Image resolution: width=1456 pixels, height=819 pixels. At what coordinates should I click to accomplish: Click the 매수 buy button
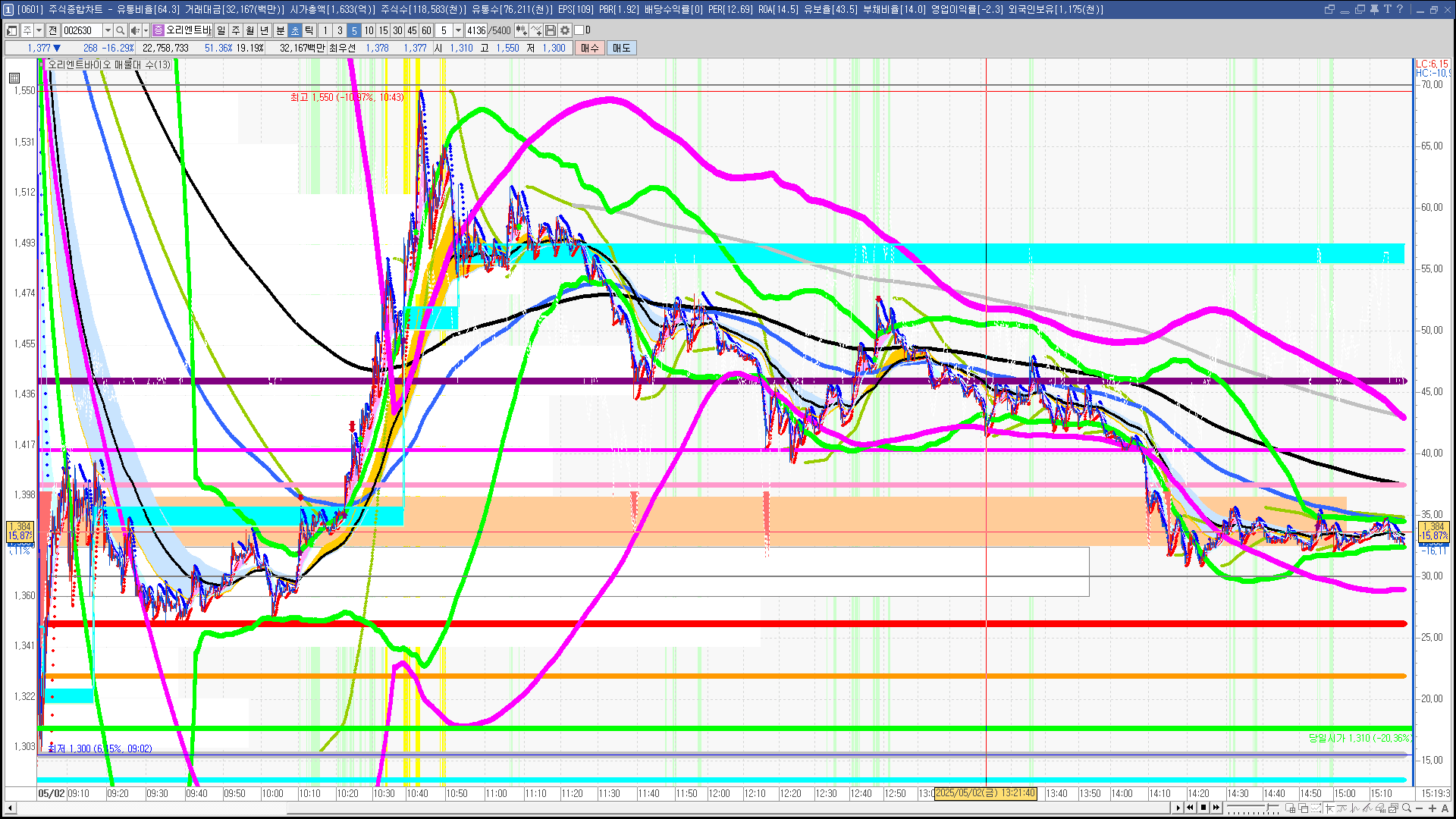pos(590,48)
